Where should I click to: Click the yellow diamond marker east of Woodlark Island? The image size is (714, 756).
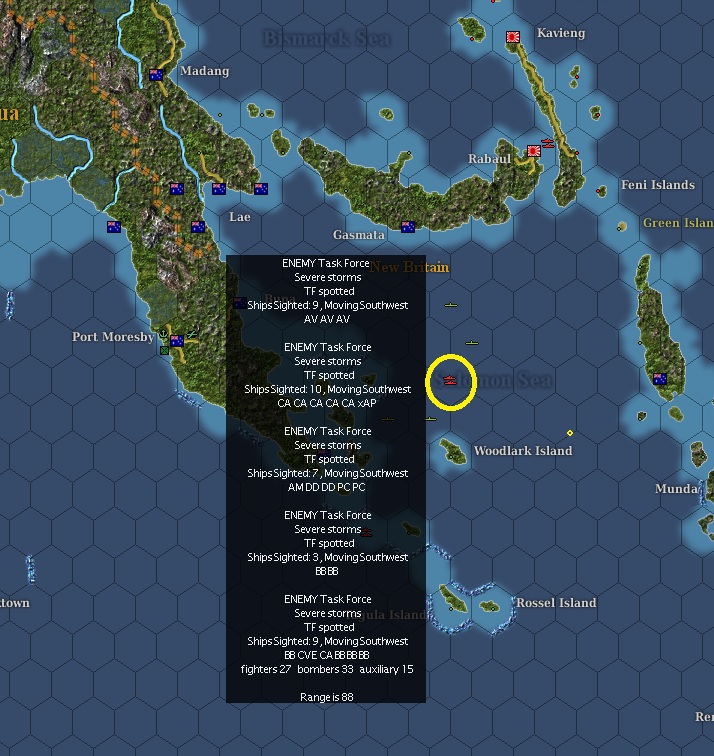coord(570,433)
